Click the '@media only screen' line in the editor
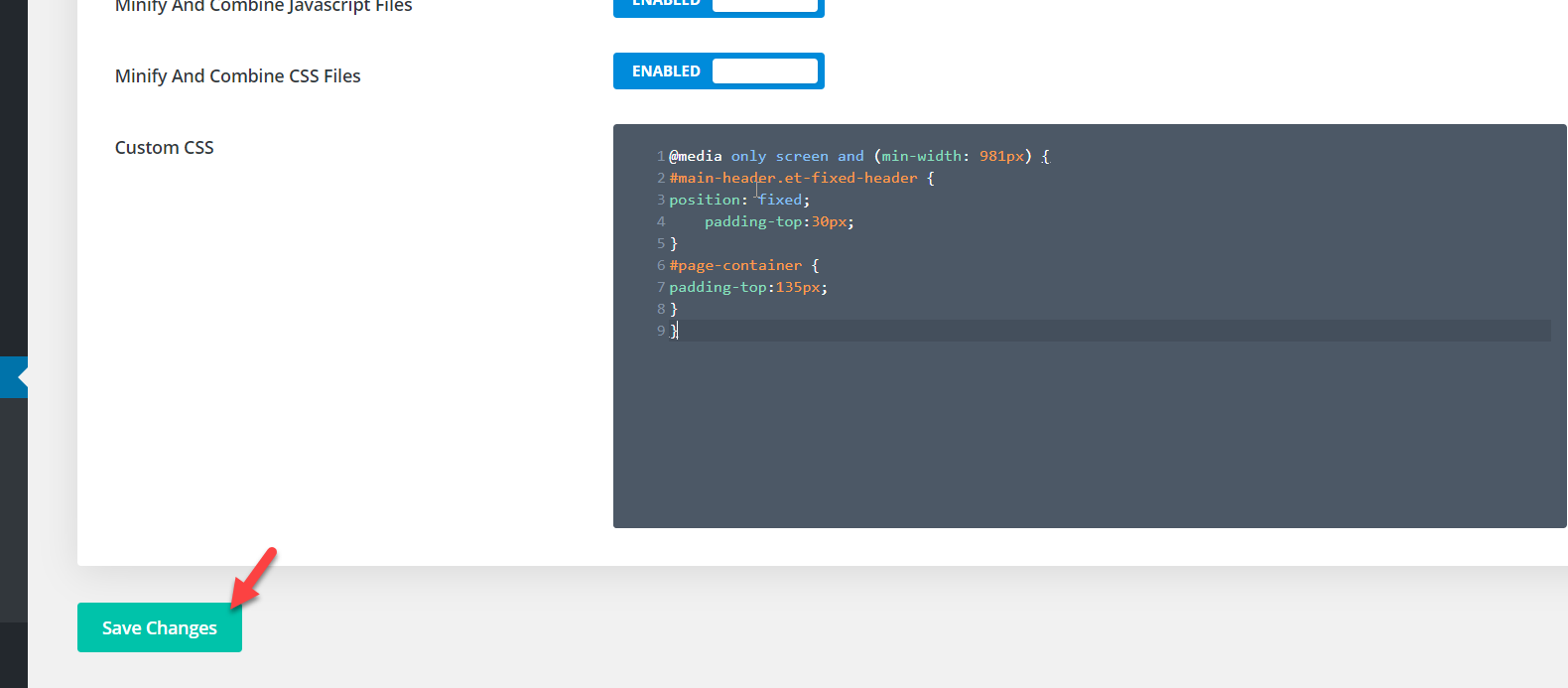The image size is (1568, 688). point(858,156)
